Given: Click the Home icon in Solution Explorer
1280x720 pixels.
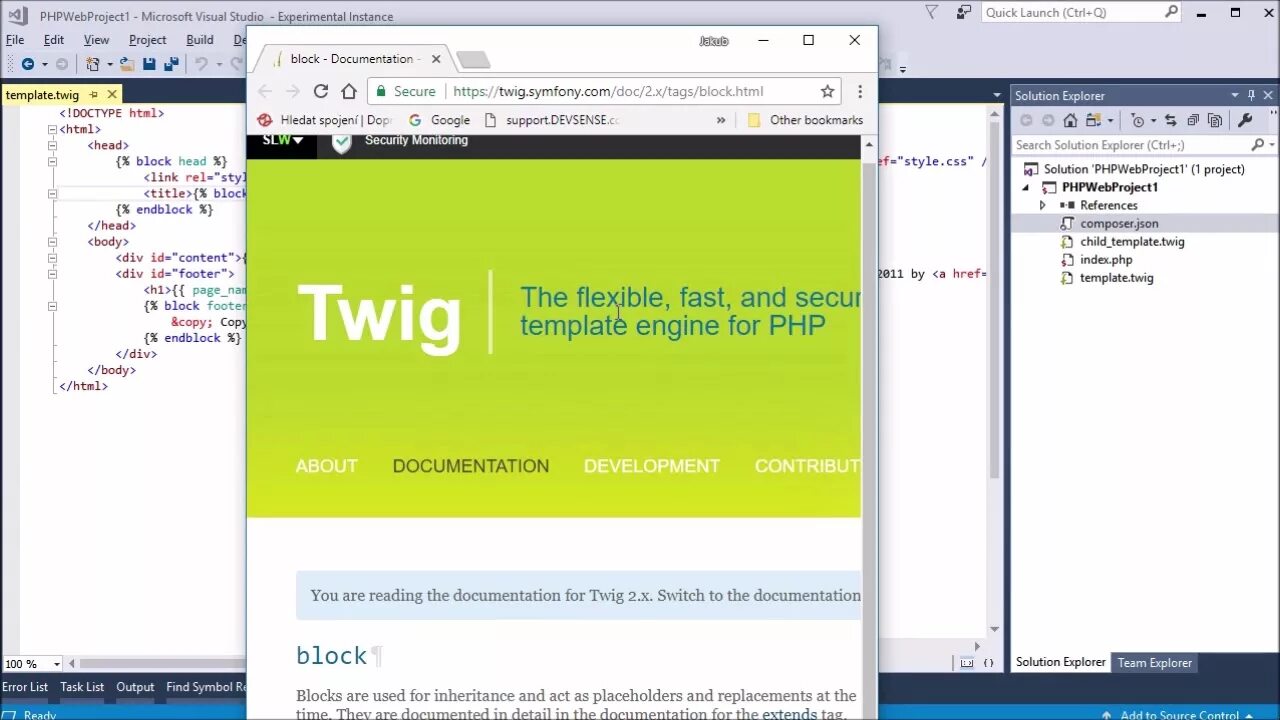Looking at the screenshot, I should [x=1070, y=121].
